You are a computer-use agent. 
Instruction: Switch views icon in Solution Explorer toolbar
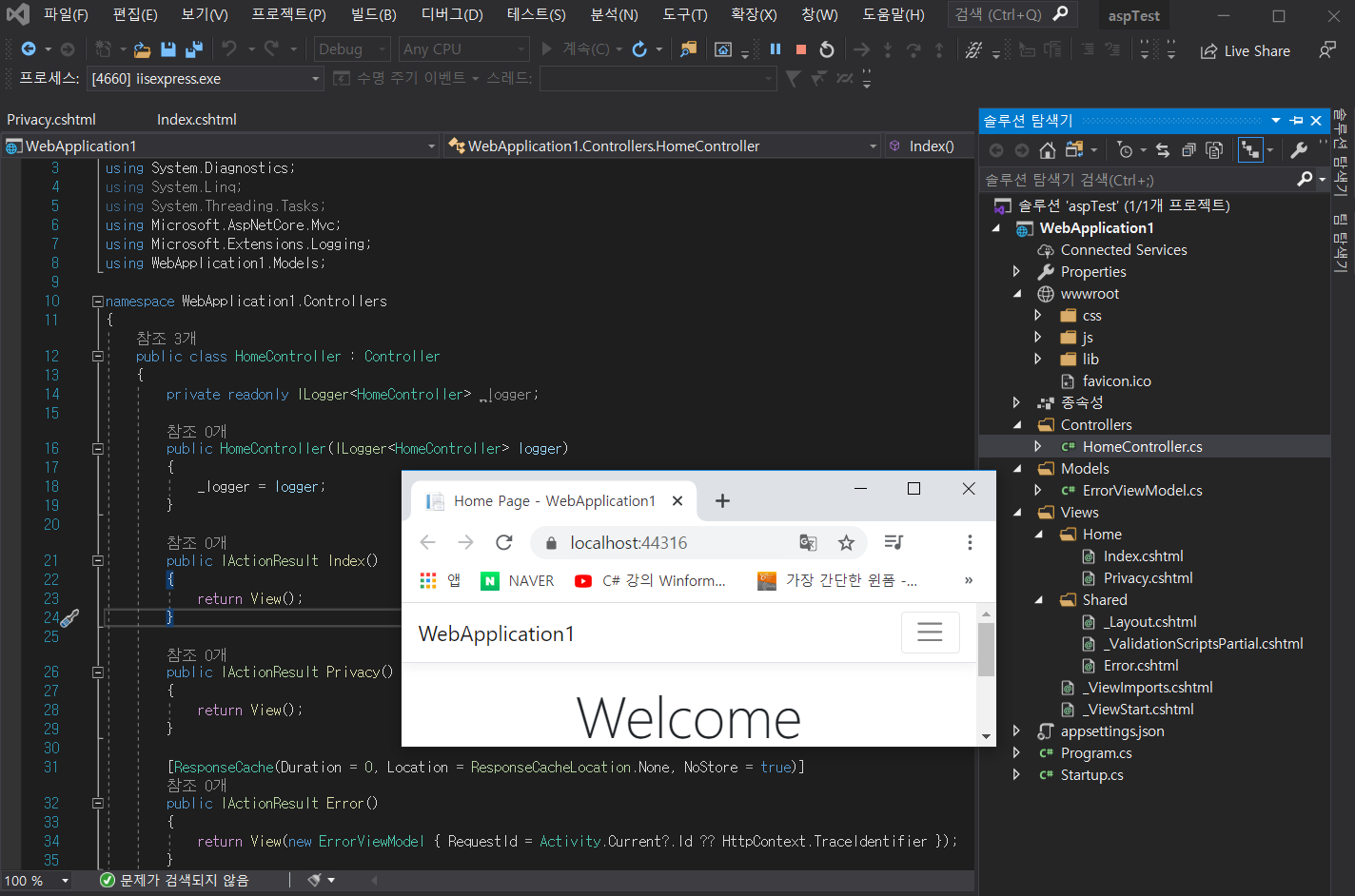click(1075, 150)
